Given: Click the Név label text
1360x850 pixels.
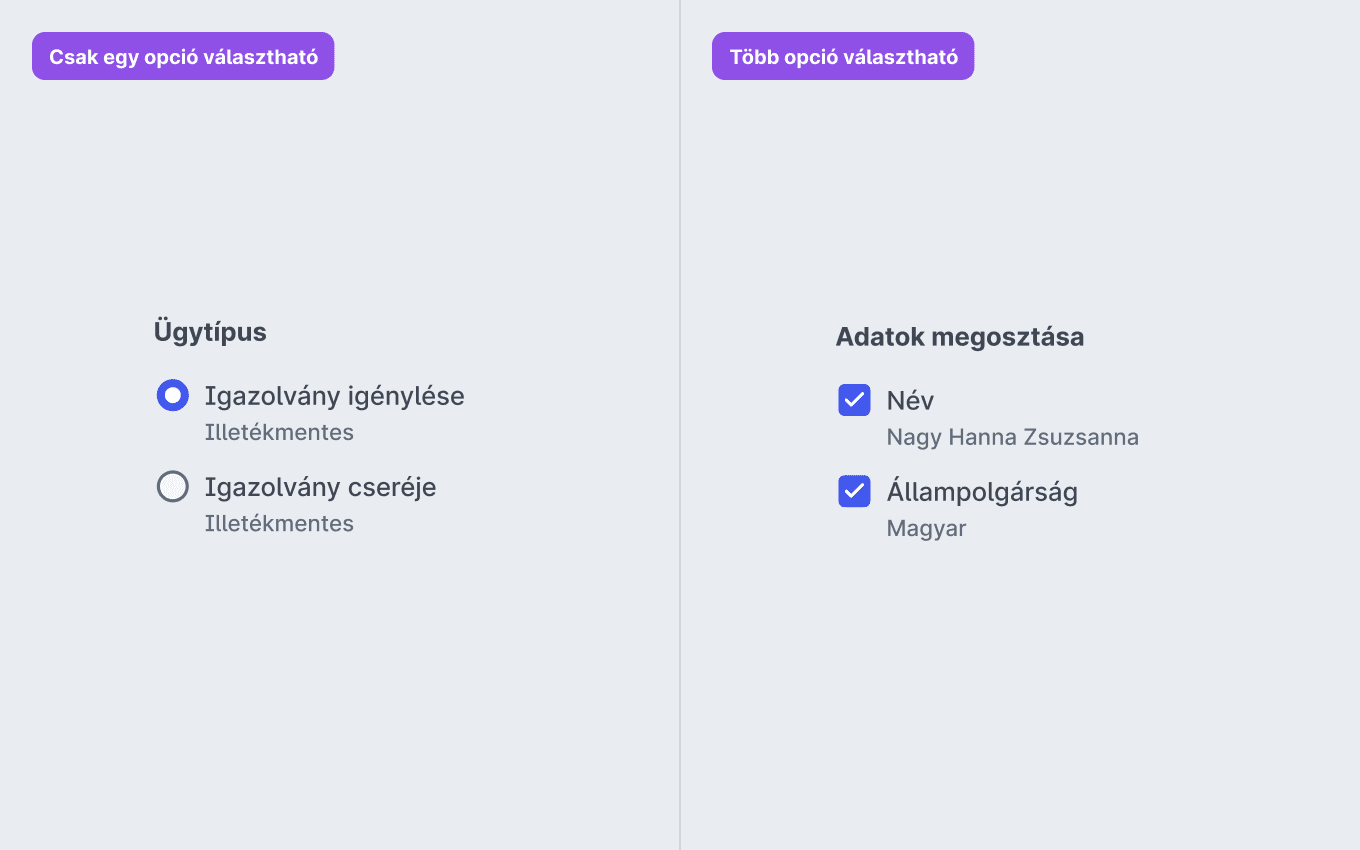Looking at the screenshot, I should coord(910,401).
